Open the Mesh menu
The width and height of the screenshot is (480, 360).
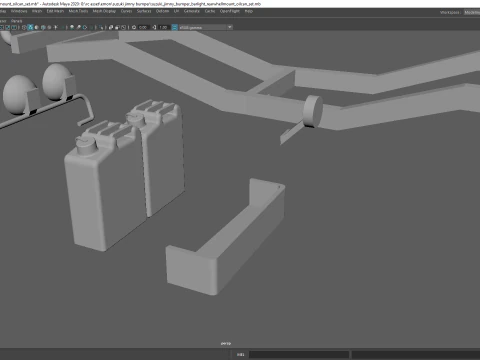pyautogui.click(x=37, y=11)
